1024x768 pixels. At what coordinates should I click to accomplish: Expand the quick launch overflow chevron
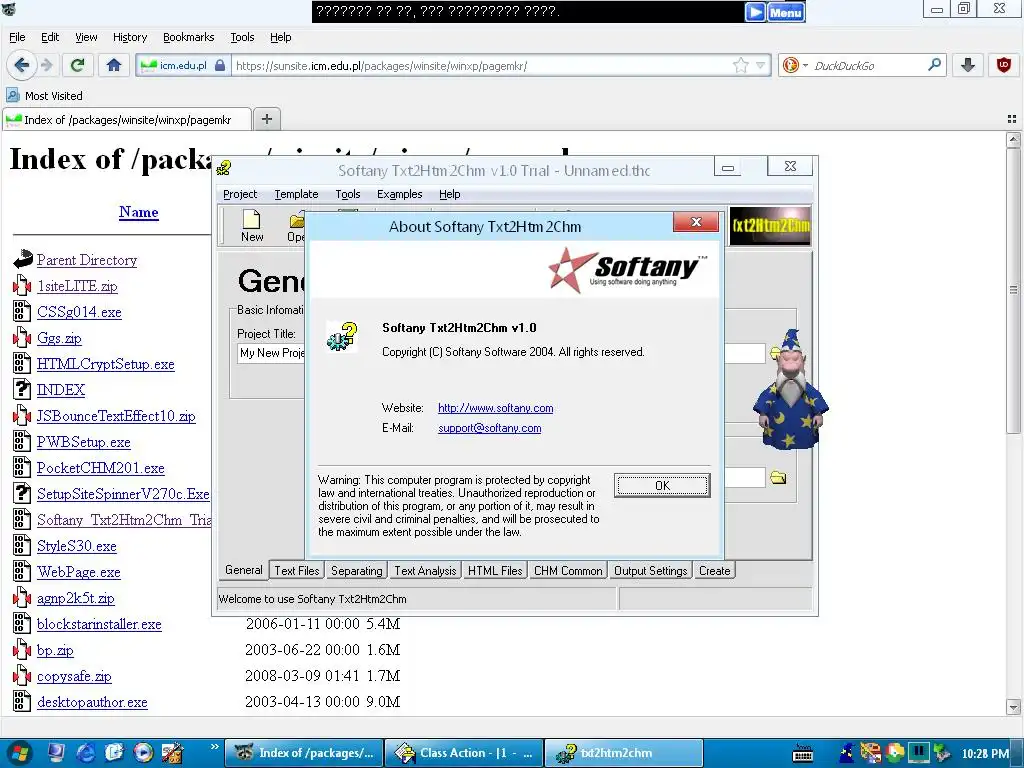click(214, 746)
